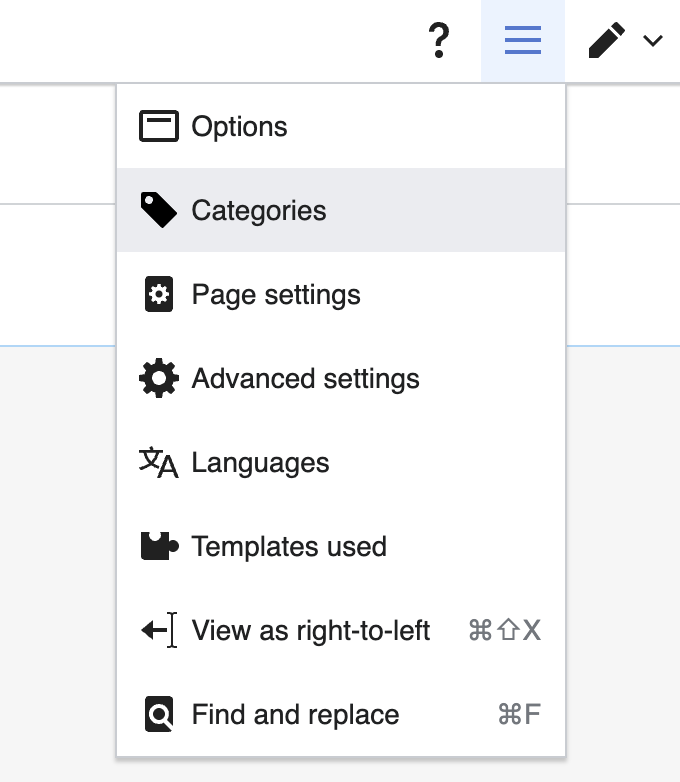The width and height of the screenshot is (680, 782).
Task: Open the Options menu entry
Action: (240, 127)
